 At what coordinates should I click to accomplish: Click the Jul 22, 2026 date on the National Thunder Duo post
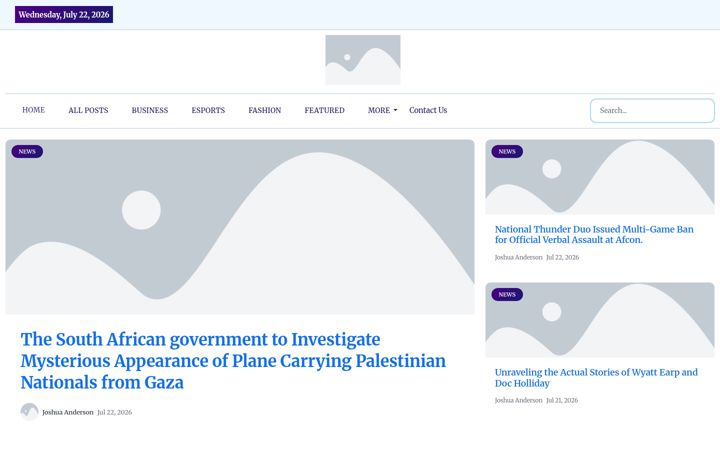pyautogui.click(x=562, y=257)
